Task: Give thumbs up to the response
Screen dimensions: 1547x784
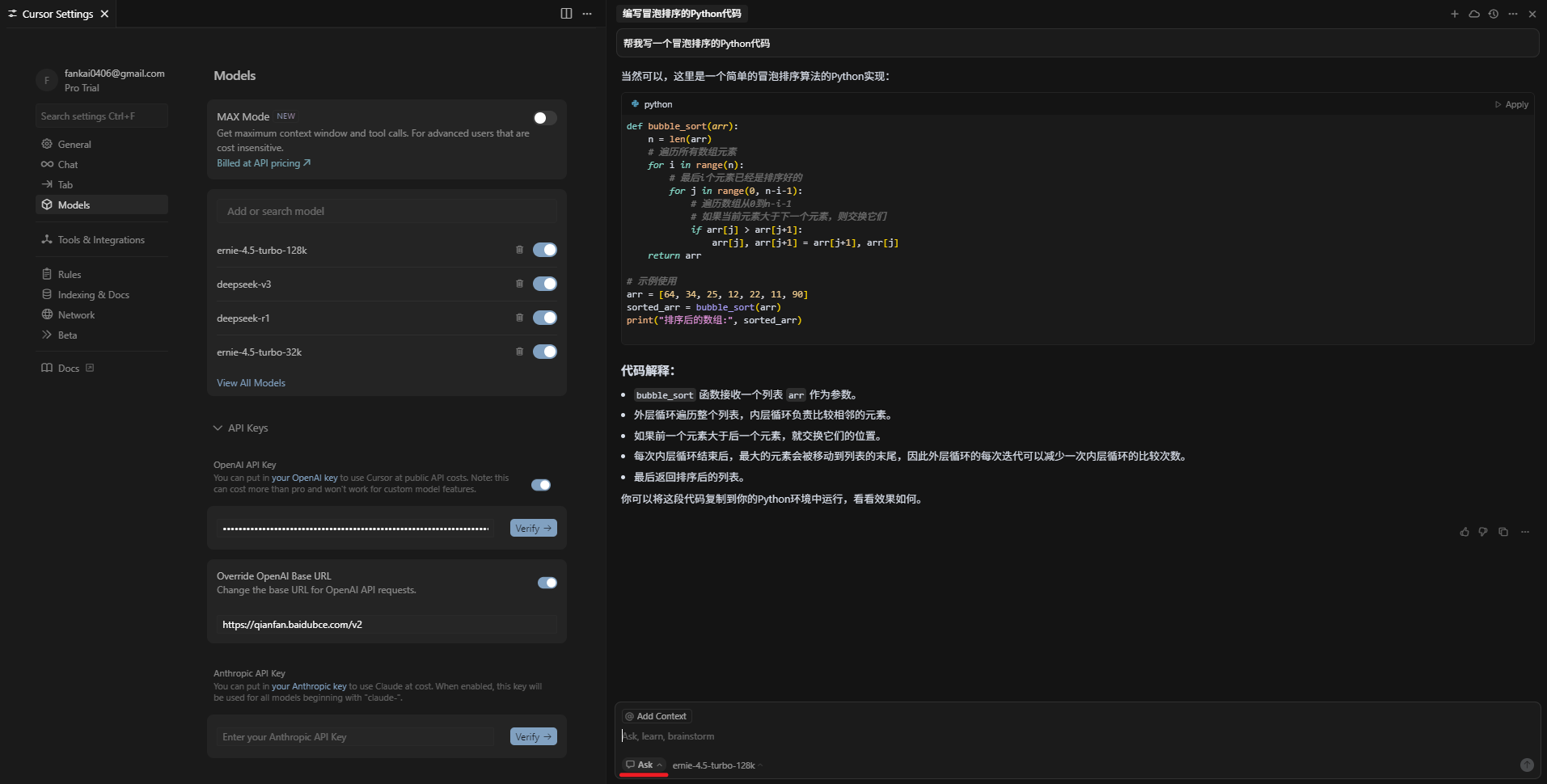Action: pos(1465,532)
